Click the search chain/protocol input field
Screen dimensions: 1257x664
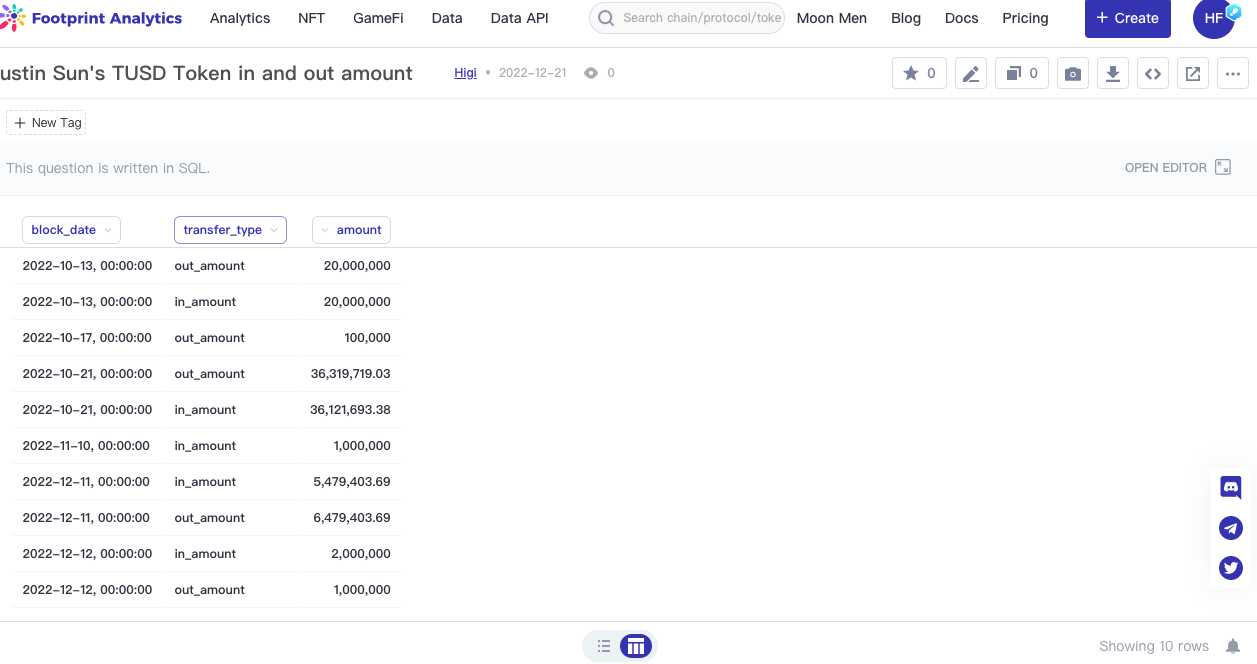tap(700, 18)
